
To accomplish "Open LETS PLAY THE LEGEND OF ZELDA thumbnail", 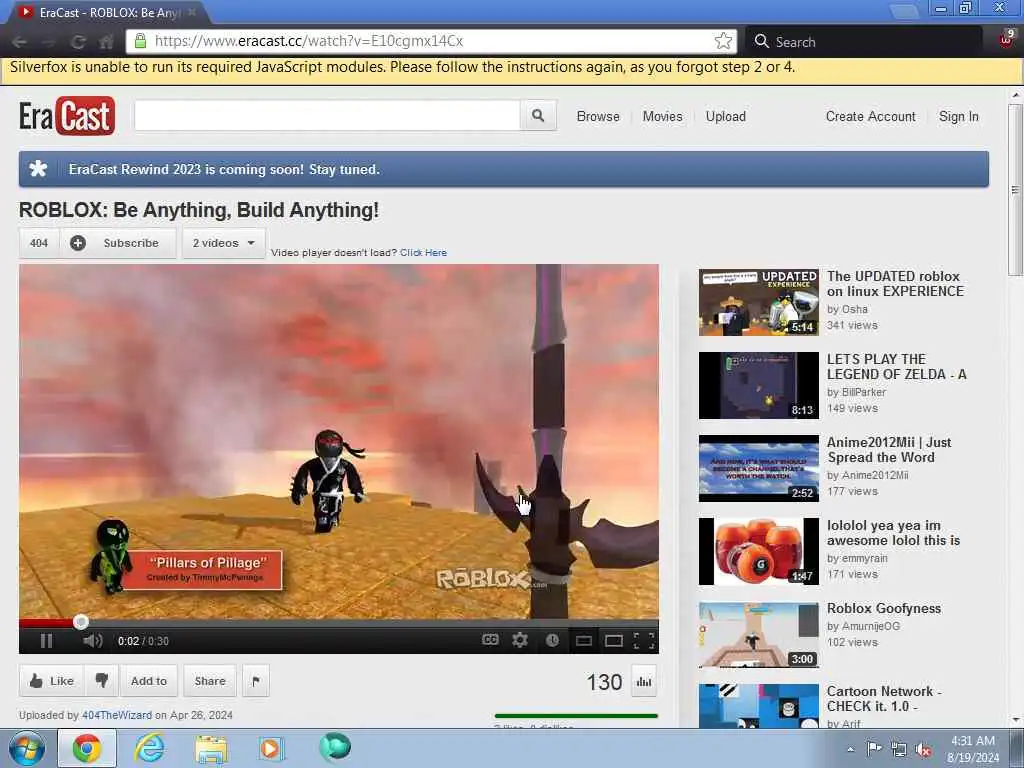I will [x=758, y=385].
